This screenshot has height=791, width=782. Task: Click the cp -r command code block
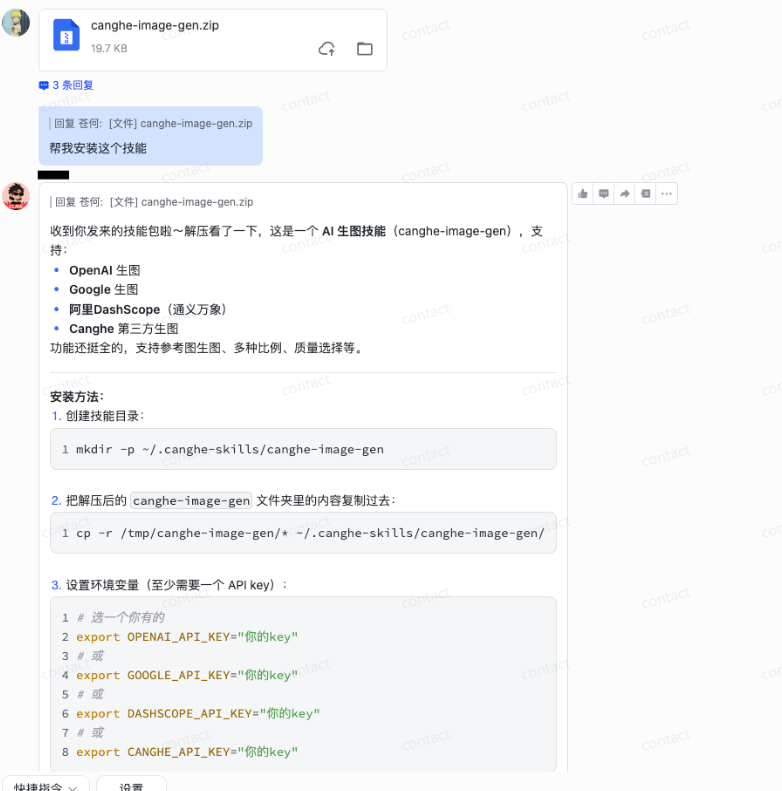[x=303, y=533]
